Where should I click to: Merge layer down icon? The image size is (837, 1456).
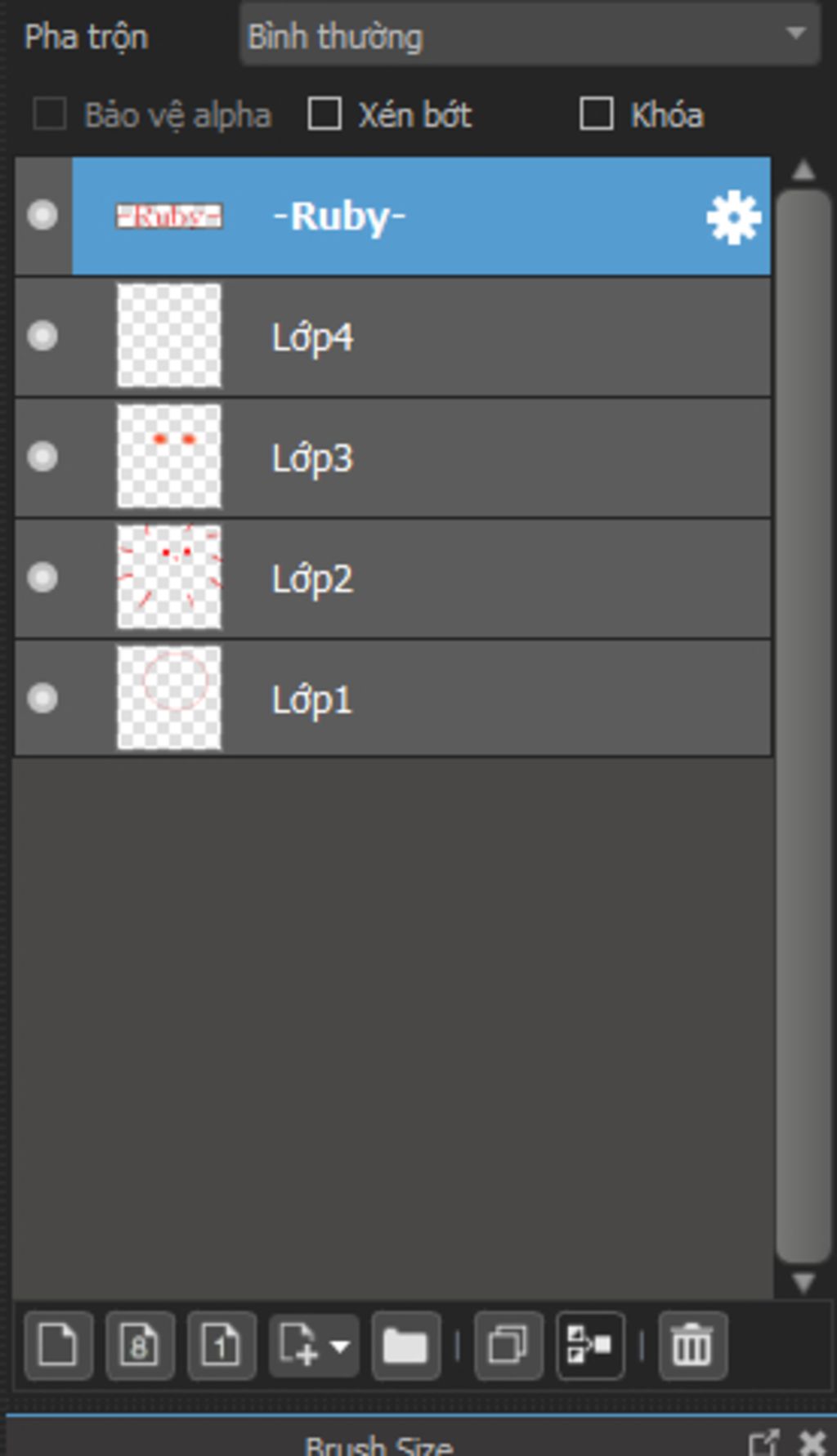(590, 1345)
